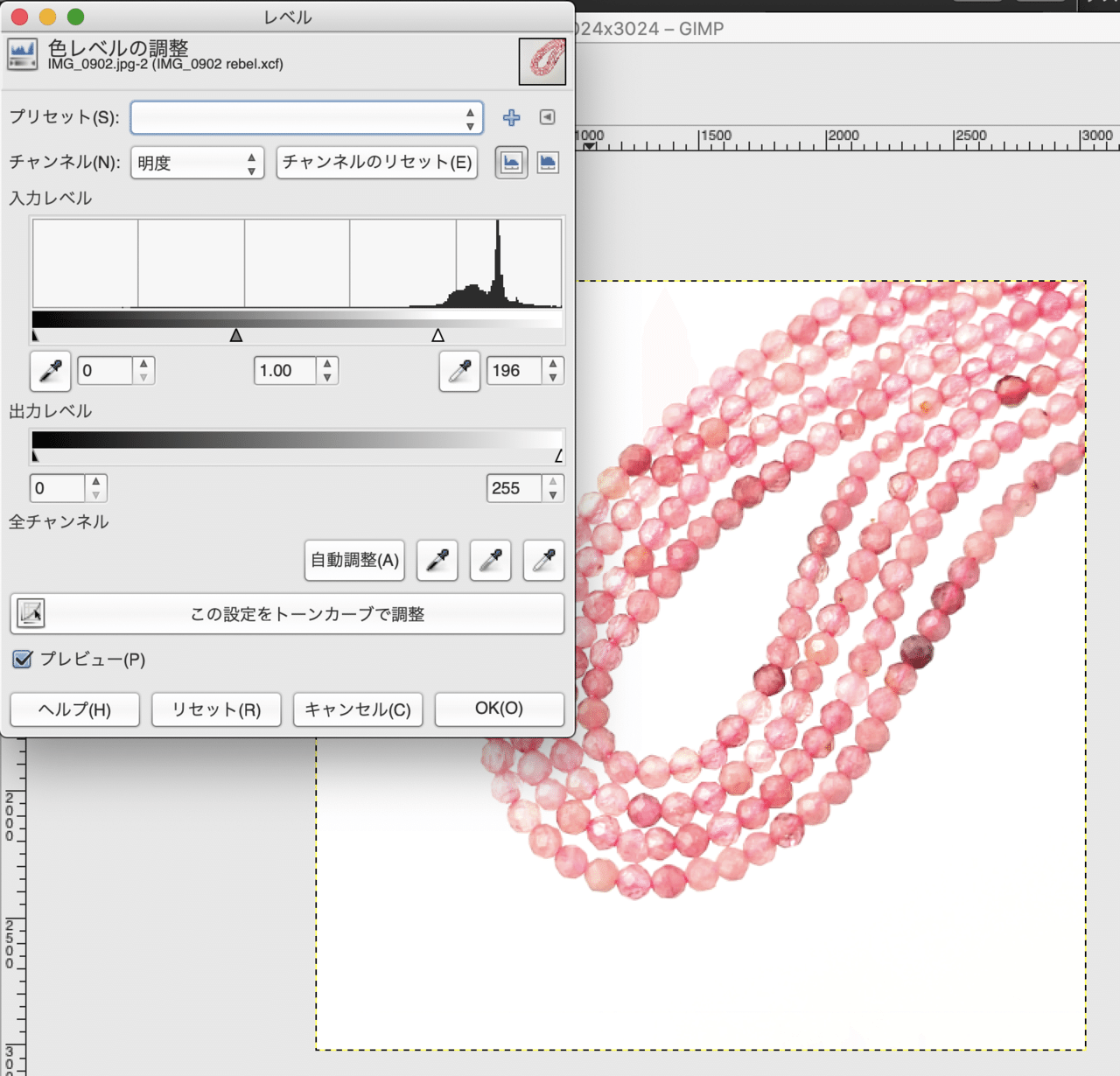Click the 入力レベル label
The height and width of the screenshot is (1076, 1120).
pos(51,199)
